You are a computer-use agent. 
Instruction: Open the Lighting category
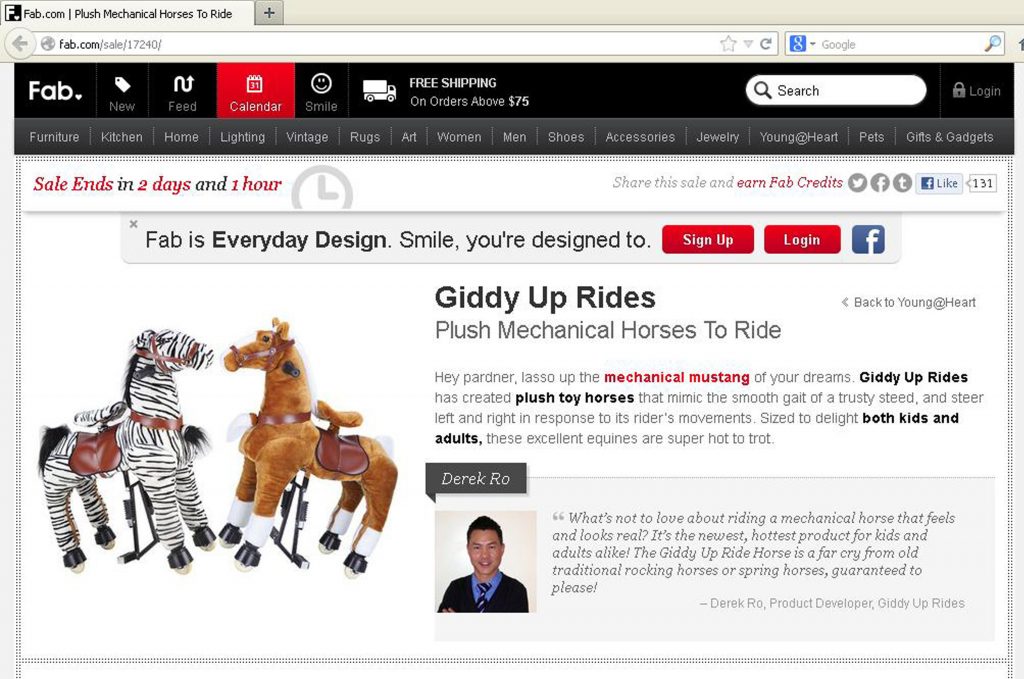pyautogui.click(x=242, y=137)
